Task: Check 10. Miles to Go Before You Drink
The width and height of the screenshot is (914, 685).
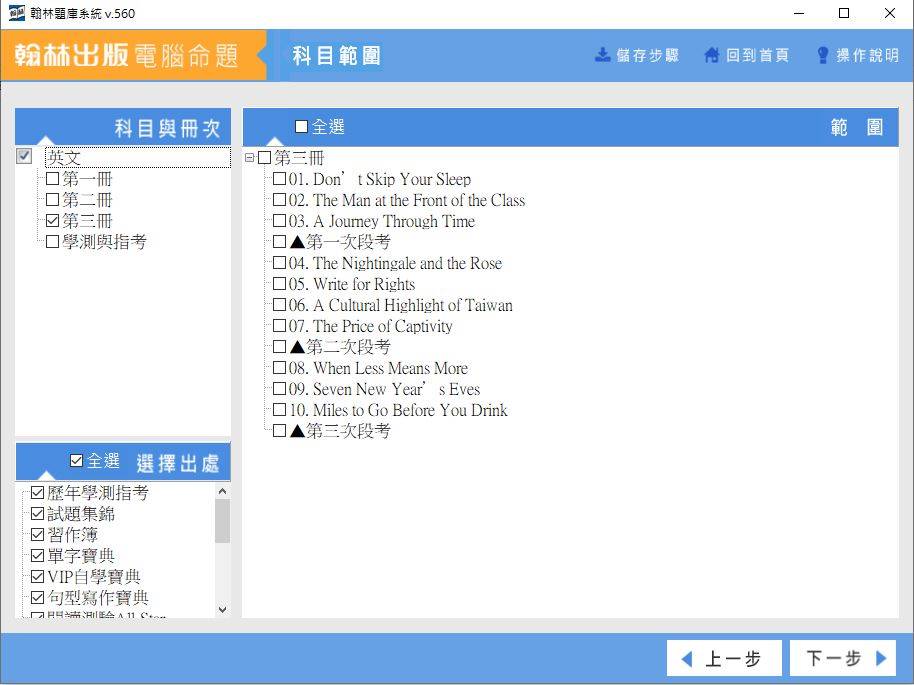Action: (280, 409)
